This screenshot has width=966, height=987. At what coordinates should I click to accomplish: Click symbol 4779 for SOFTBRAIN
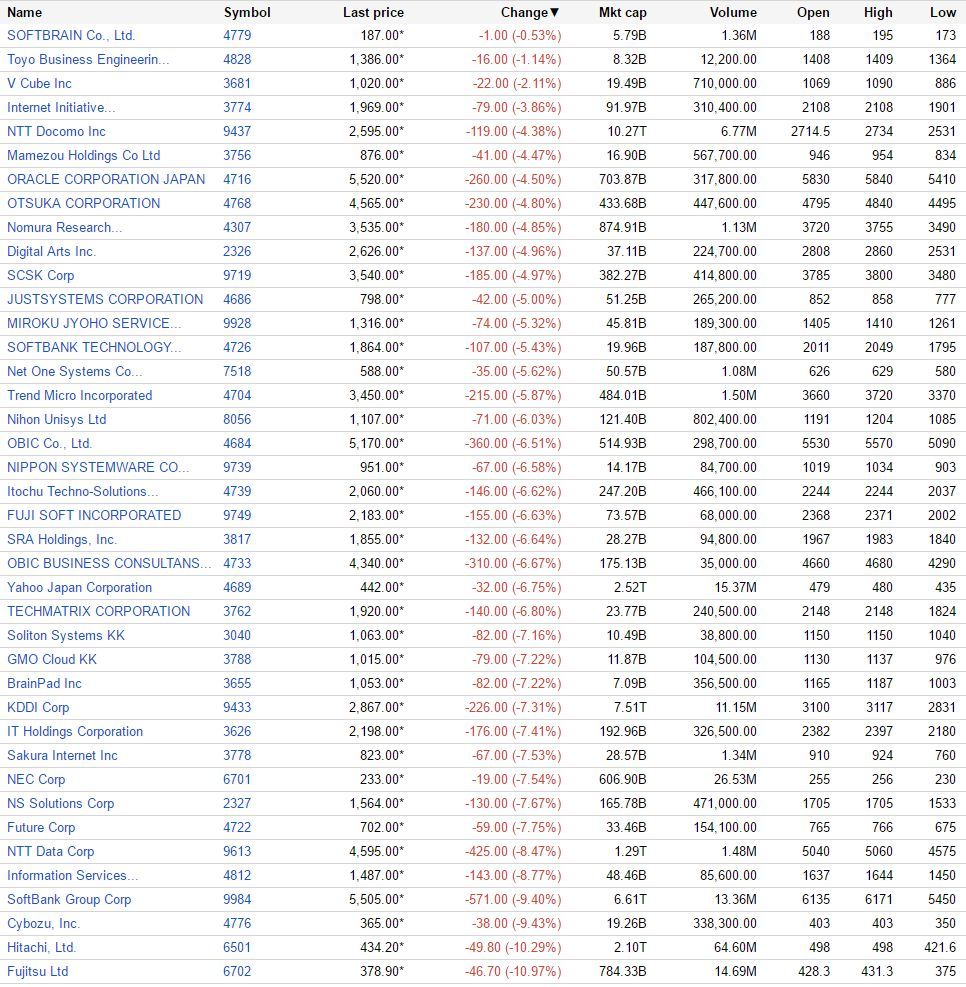pos(237,35)
